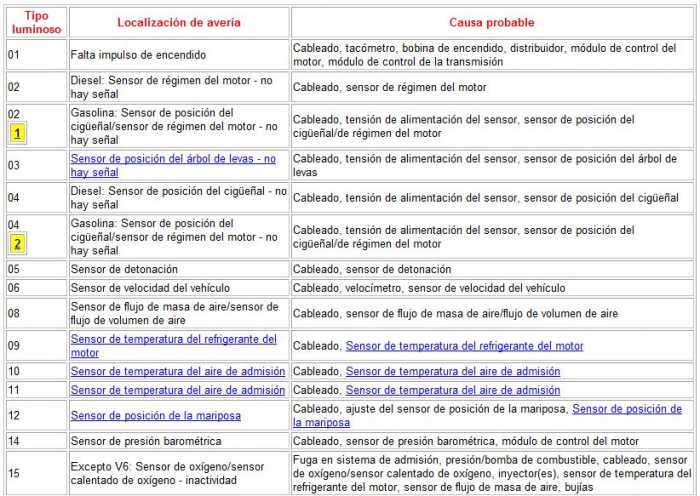Click the code 08 air mass flow sensor cell
This screenshot has width=700, height=496.
[x=174, y=313]
